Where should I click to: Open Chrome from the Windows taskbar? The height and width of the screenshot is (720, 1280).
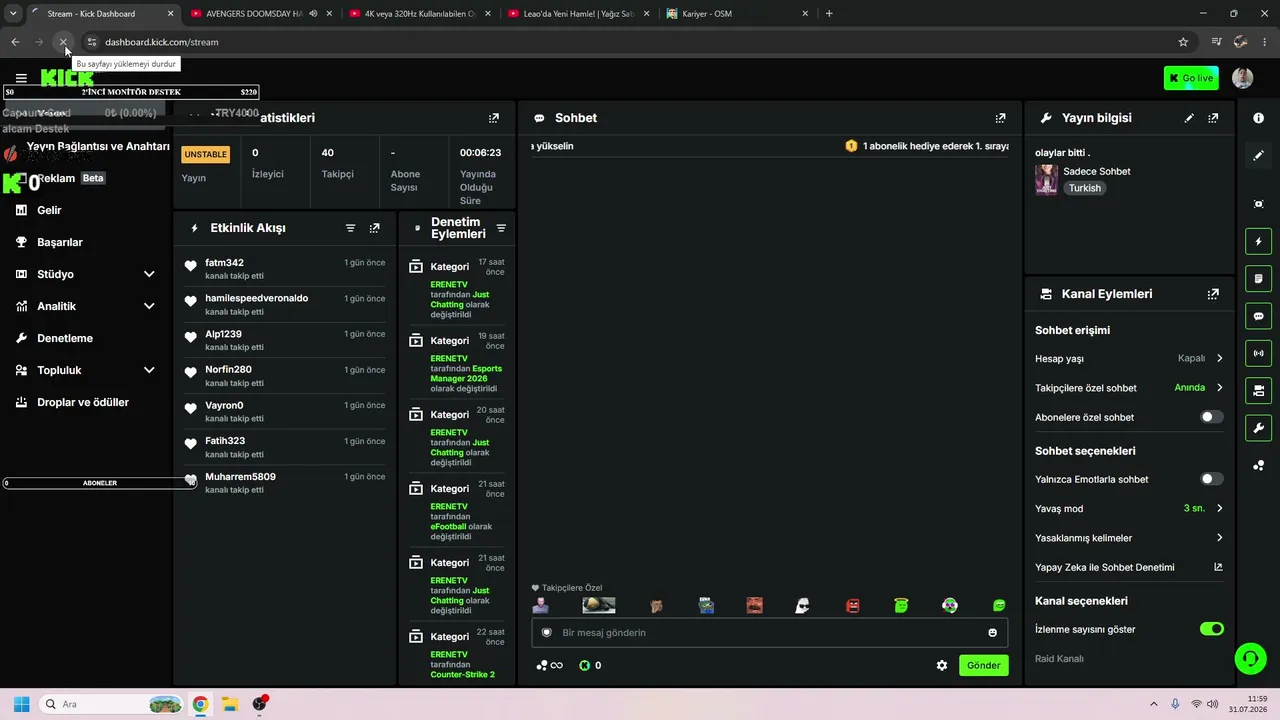click(200, 704)
